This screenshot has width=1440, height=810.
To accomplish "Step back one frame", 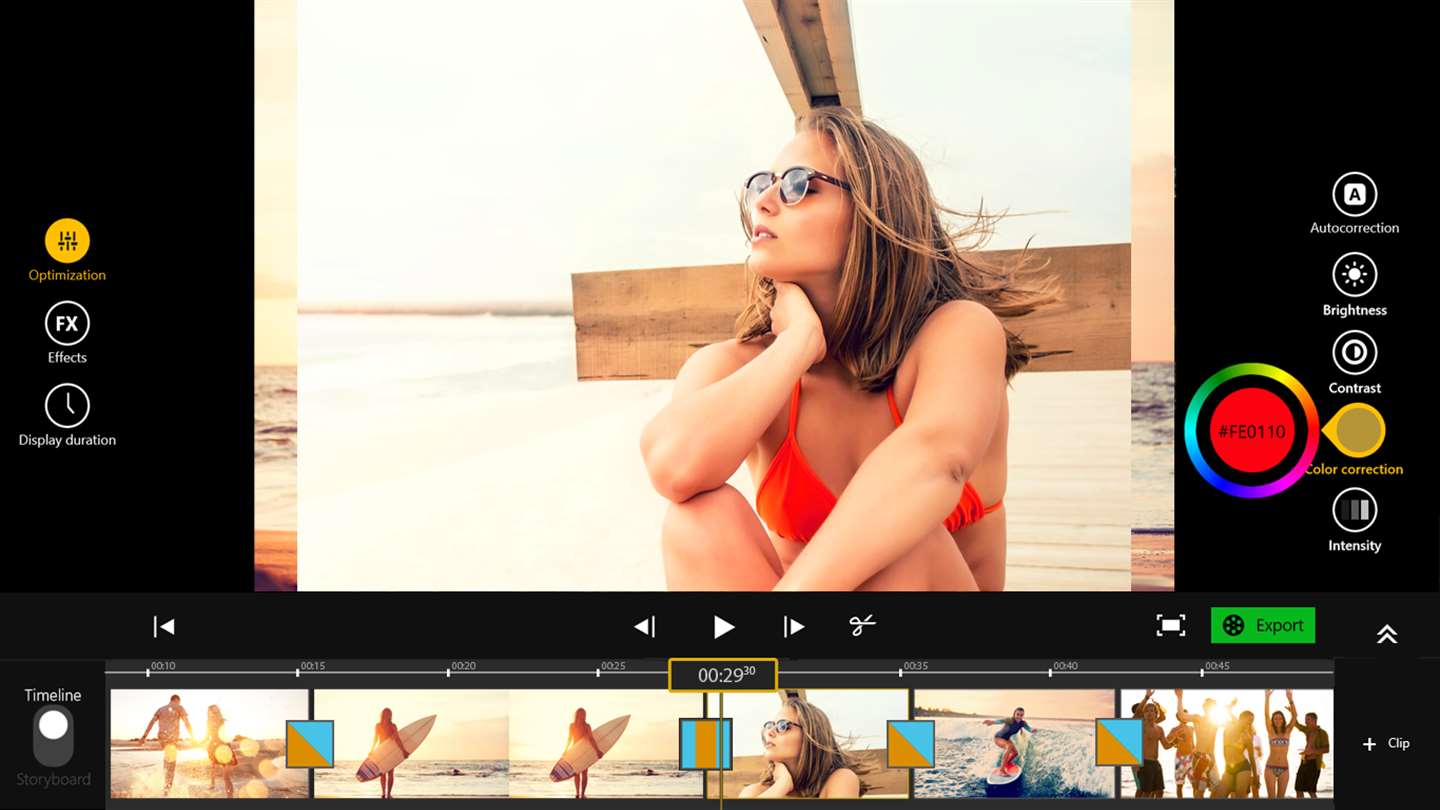I will (645, 626).
